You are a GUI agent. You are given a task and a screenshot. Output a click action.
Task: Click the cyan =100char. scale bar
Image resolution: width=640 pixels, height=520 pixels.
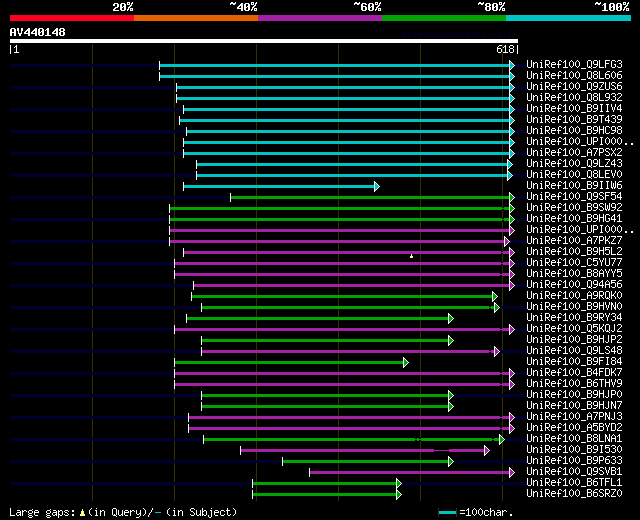coord(447,513)
